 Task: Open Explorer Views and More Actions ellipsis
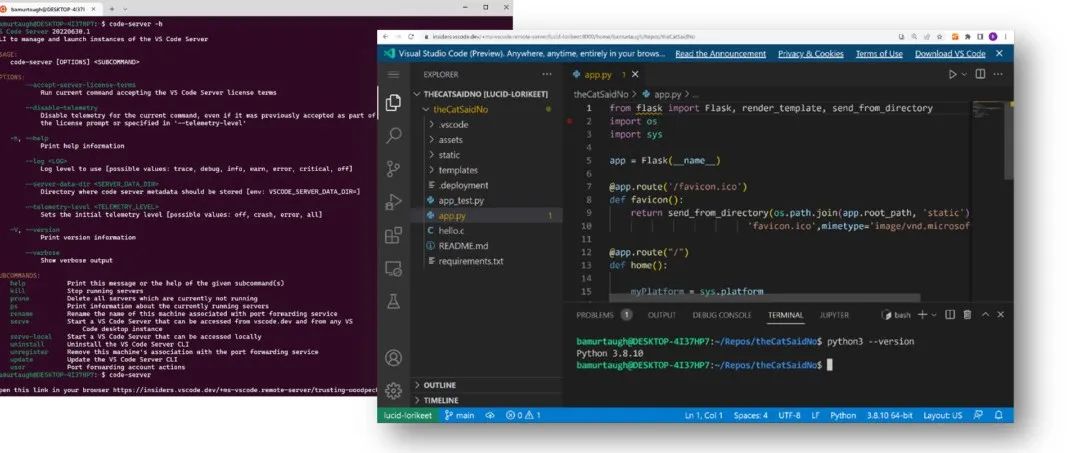pyautogui.click(x=546, y=74)
